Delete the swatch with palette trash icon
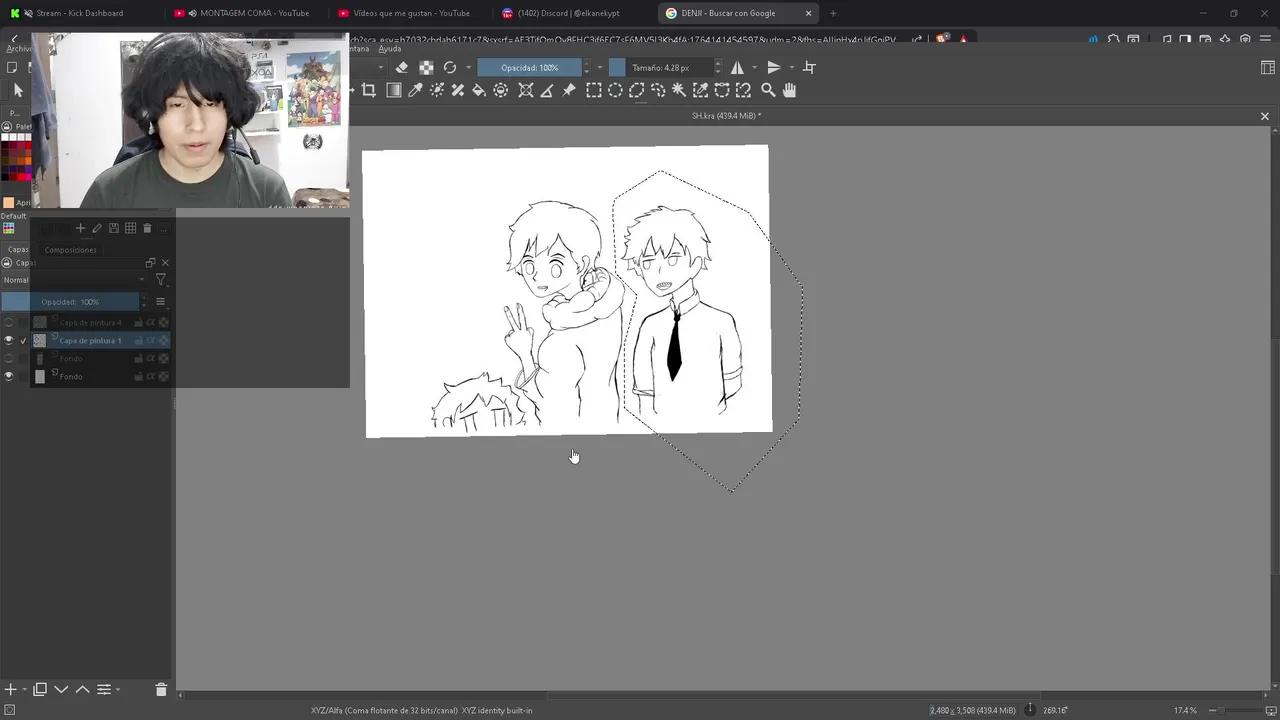Screen dimensions: 1280x720 click(x=147, y=228)
